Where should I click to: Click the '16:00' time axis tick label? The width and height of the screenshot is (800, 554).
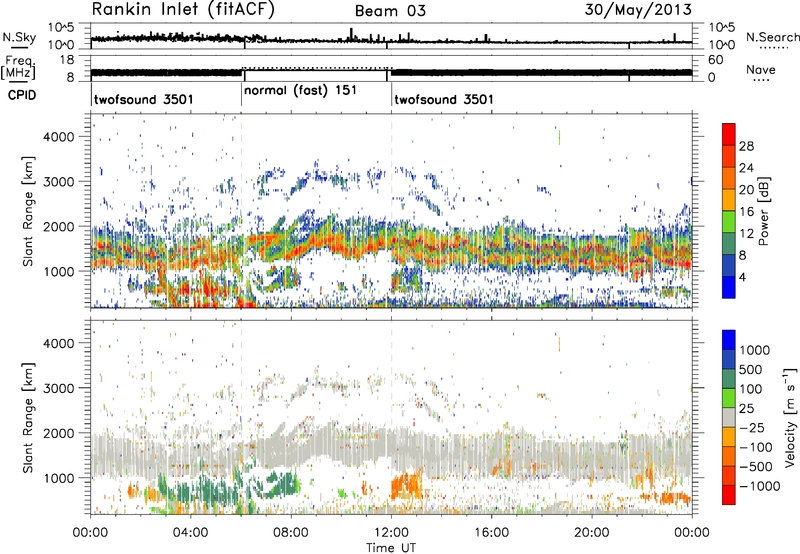click(491, 533)
